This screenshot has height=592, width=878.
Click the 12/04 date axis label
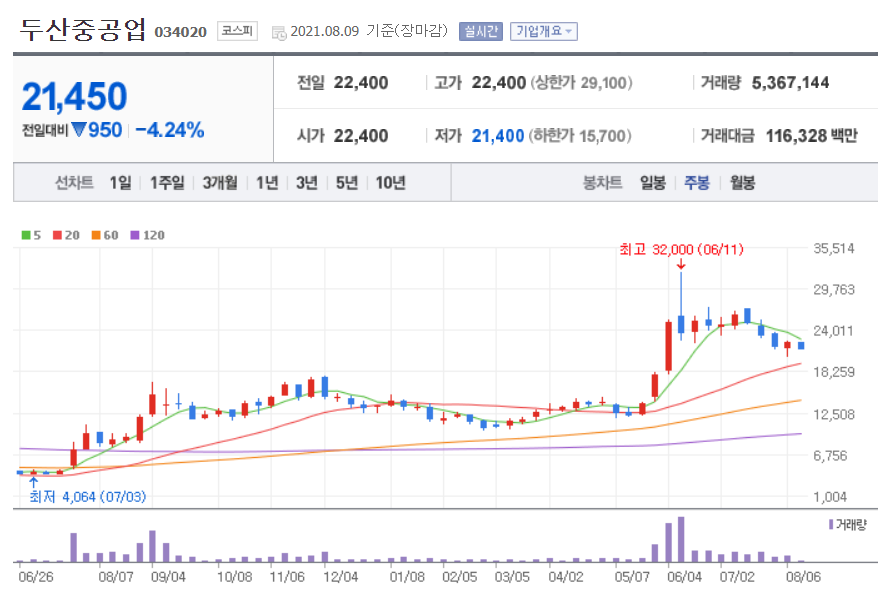(x=340, y=576)
